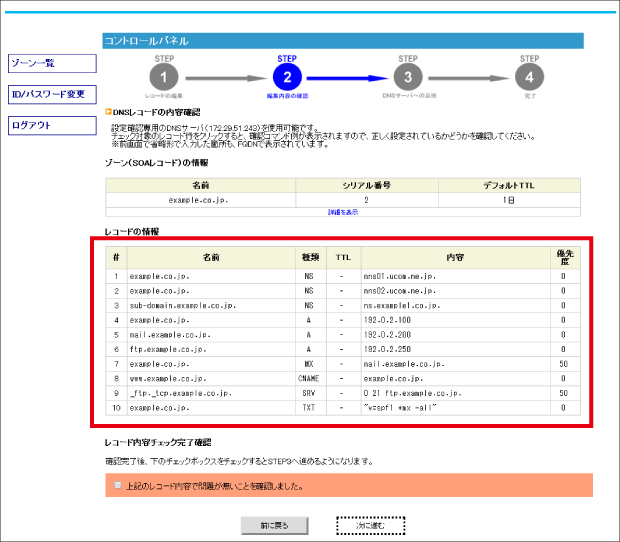Click the "v=spf1 +mx -all" content cell
The width and height of the screenshot is (620, 542).
(x=456, y=408)
